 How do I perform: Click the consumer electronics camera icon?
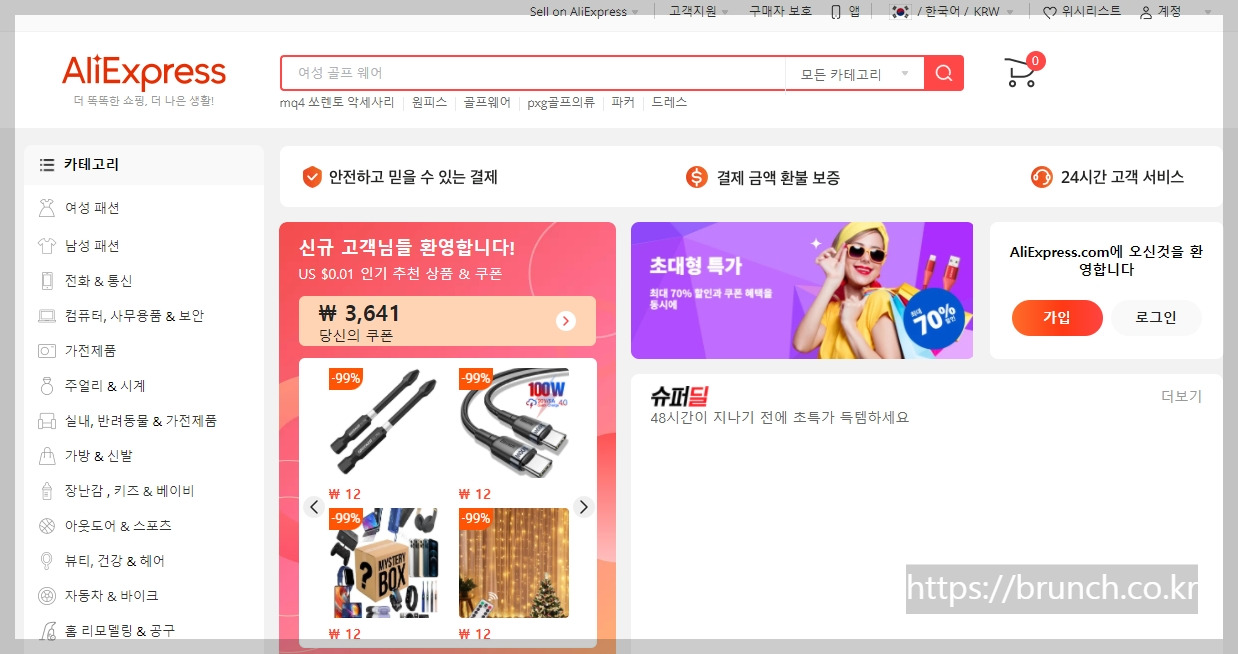click(x=47, y=351)
